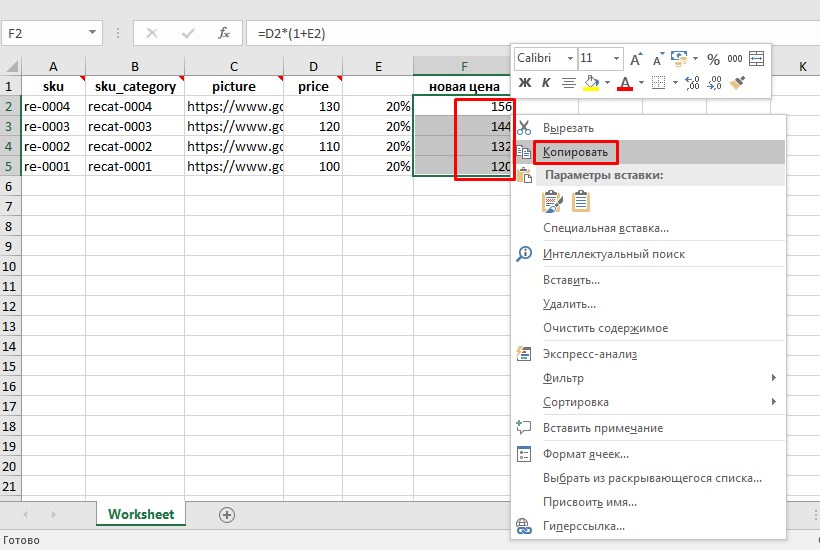Select row 10 header
The height and width of the screenshot is (550, 820).
(10, 267)
